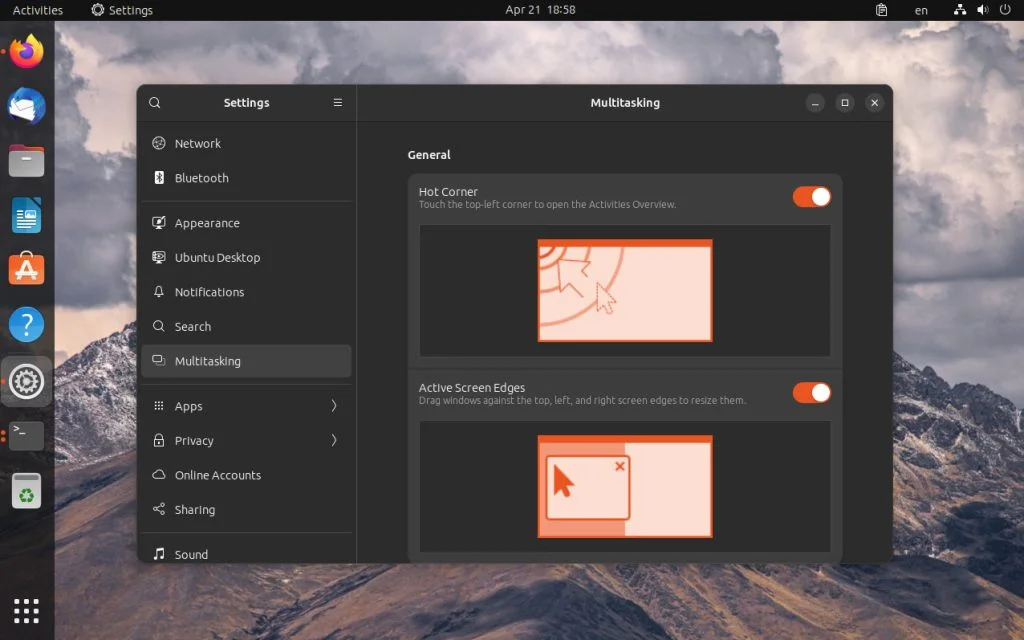Click the 'en' input source indicator
Viewport: 1024px width, 640px height.
(x=921, y=10)
